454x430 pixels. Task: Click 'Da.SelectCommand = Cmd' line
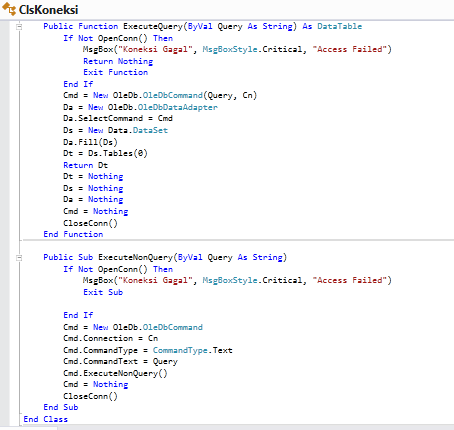(x=118, y=119)
